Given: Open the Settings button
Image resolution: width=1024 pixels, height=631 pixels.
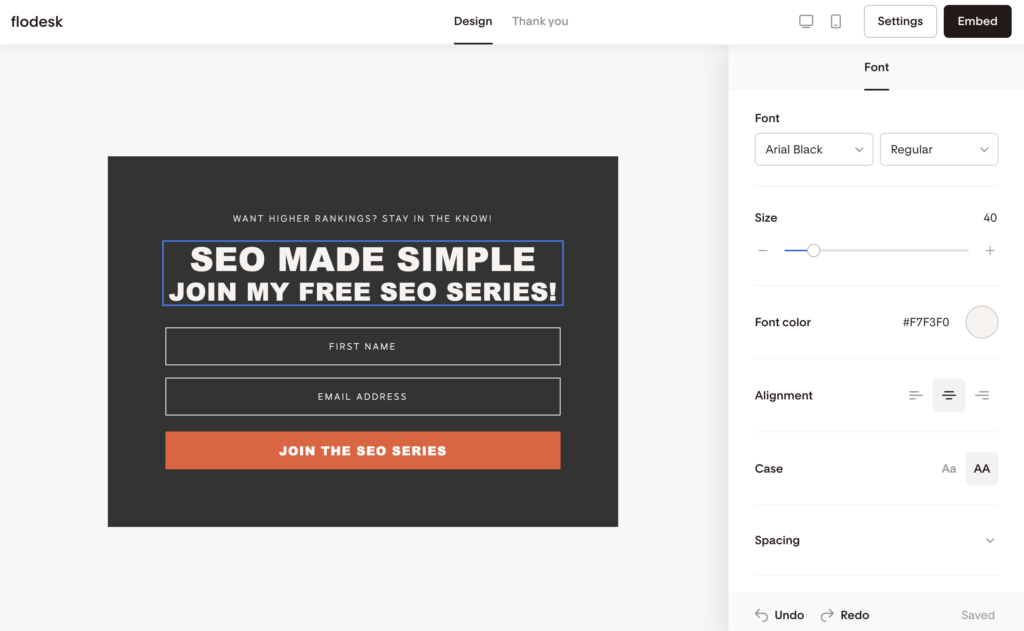Looking at the screenshot, I should coord(900,22).
